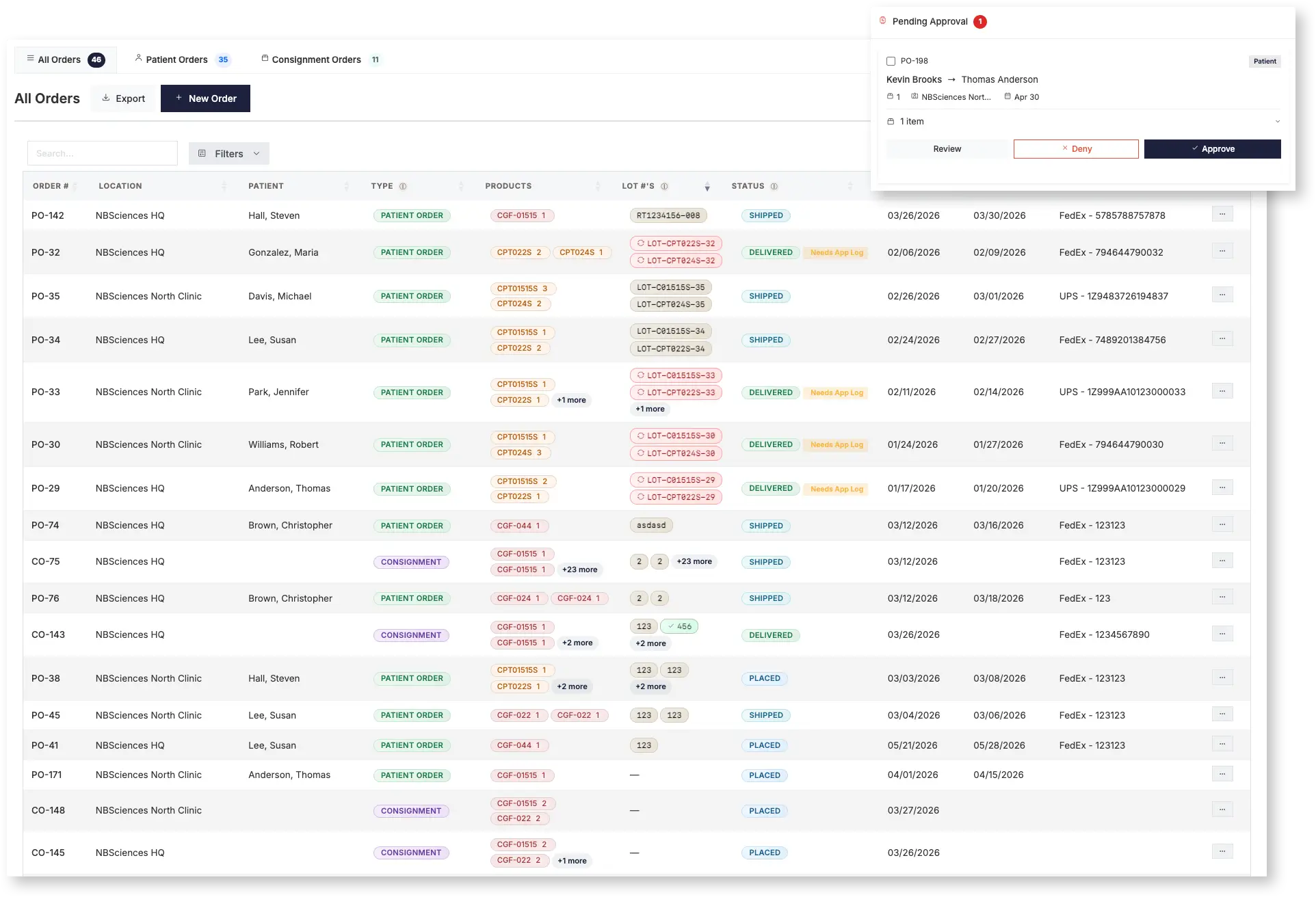The image size is (1316, 897).
Task: Open row menu for order PO-45
Action: pyautogui.click(x=1222, y=715)
